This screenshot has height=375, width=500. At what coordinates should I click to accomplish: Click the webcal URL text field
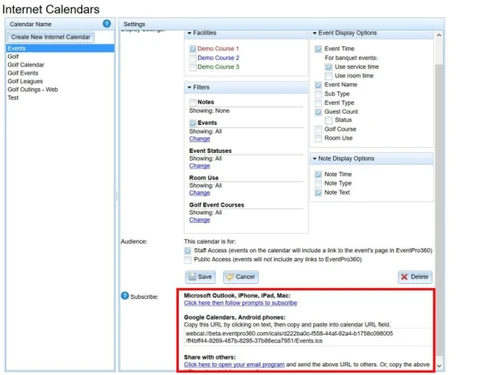pos(308,337)
